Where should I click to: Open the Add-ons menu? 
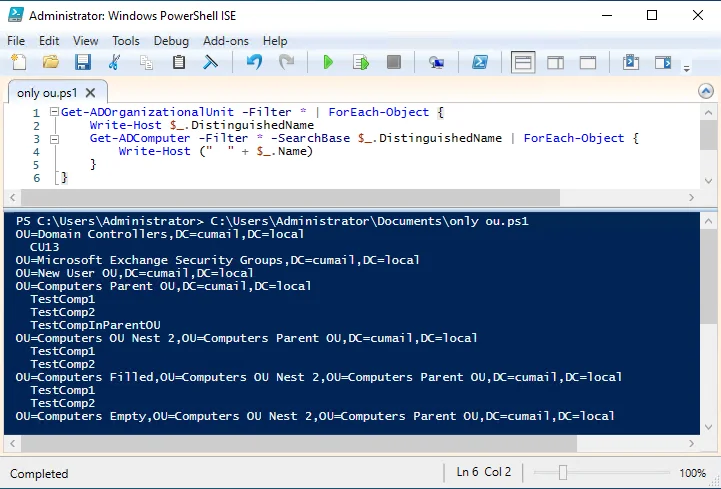[x=226, y=41]
